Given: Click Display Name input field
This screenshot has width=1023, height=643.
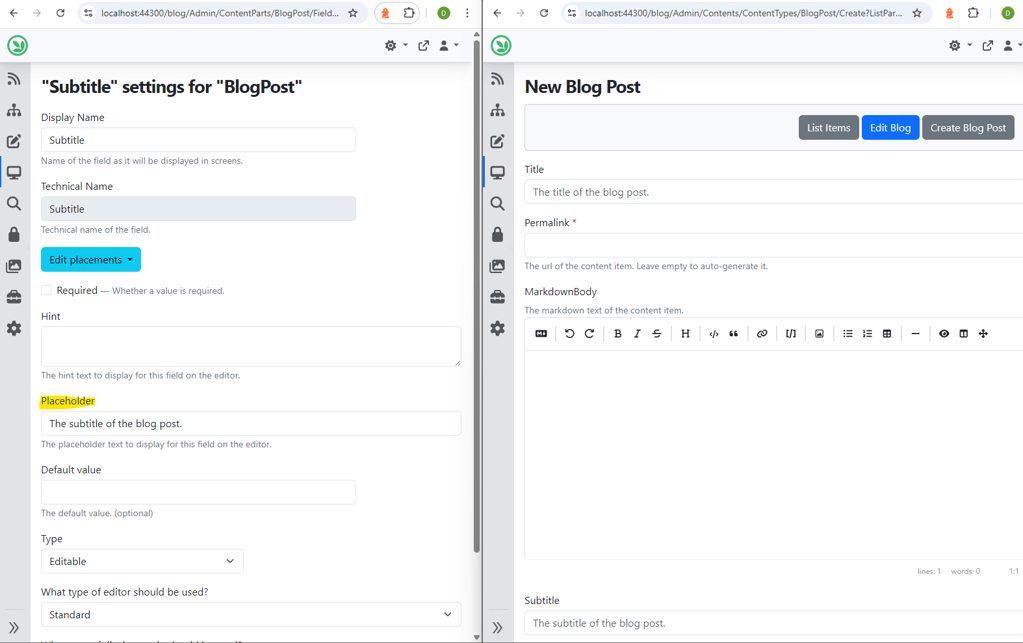Looking at the screenshot, I should coord(198,140).
